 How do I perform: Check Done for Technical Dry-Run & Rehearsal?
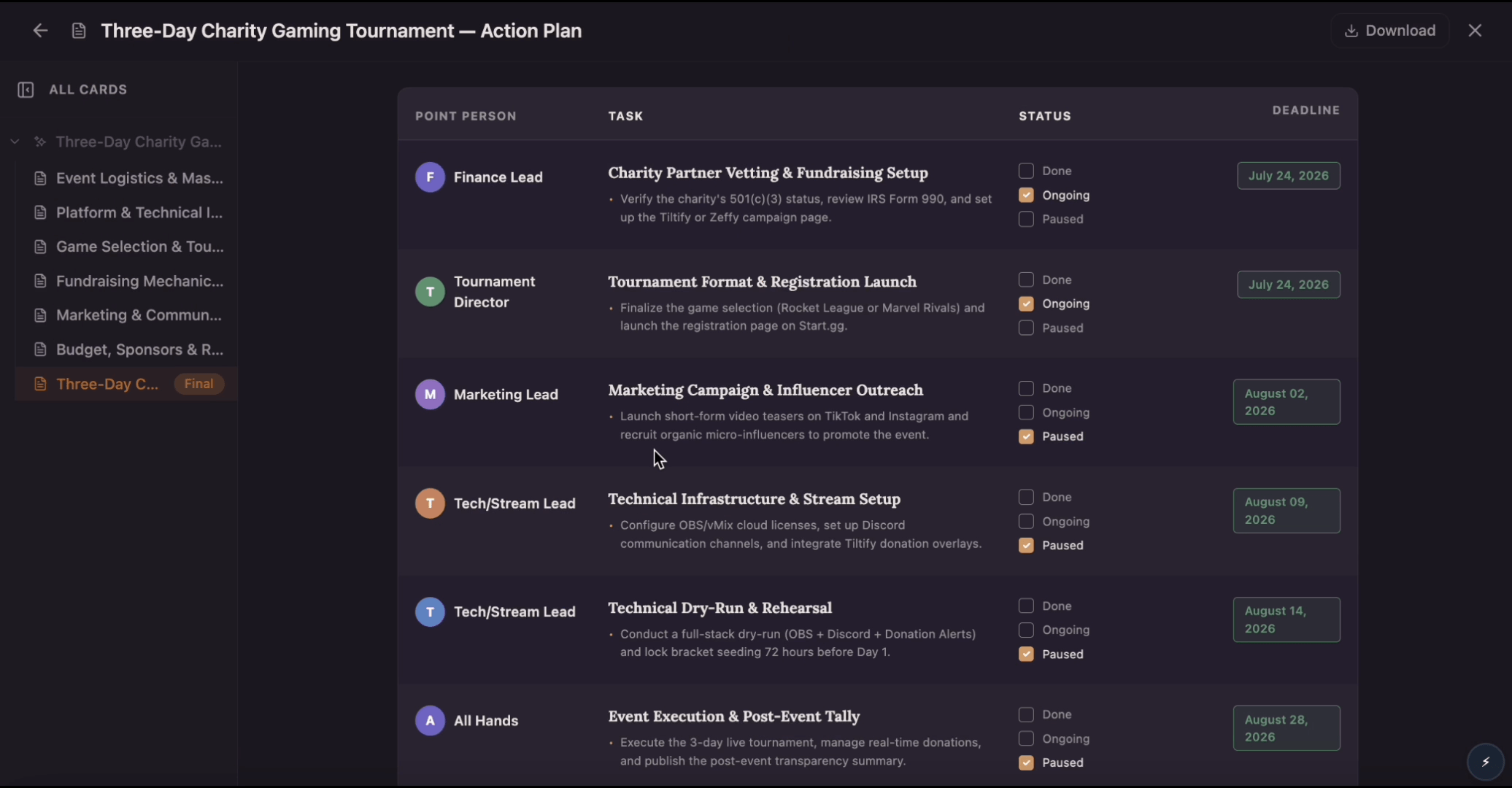point(1026,606)
